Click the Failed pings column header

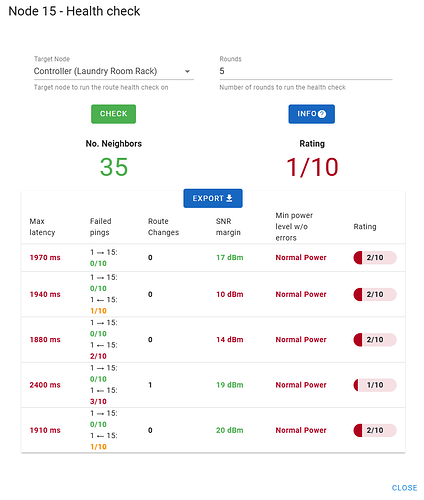coord(100,227)
